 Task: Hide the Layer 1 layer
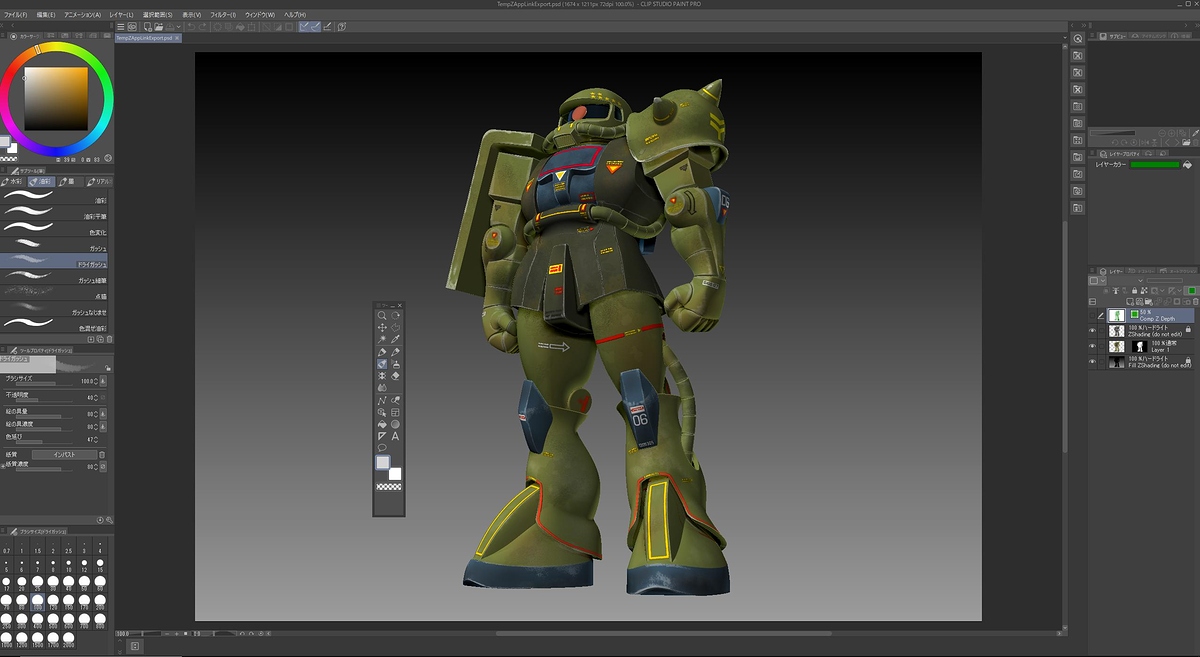pos(1092,346)
